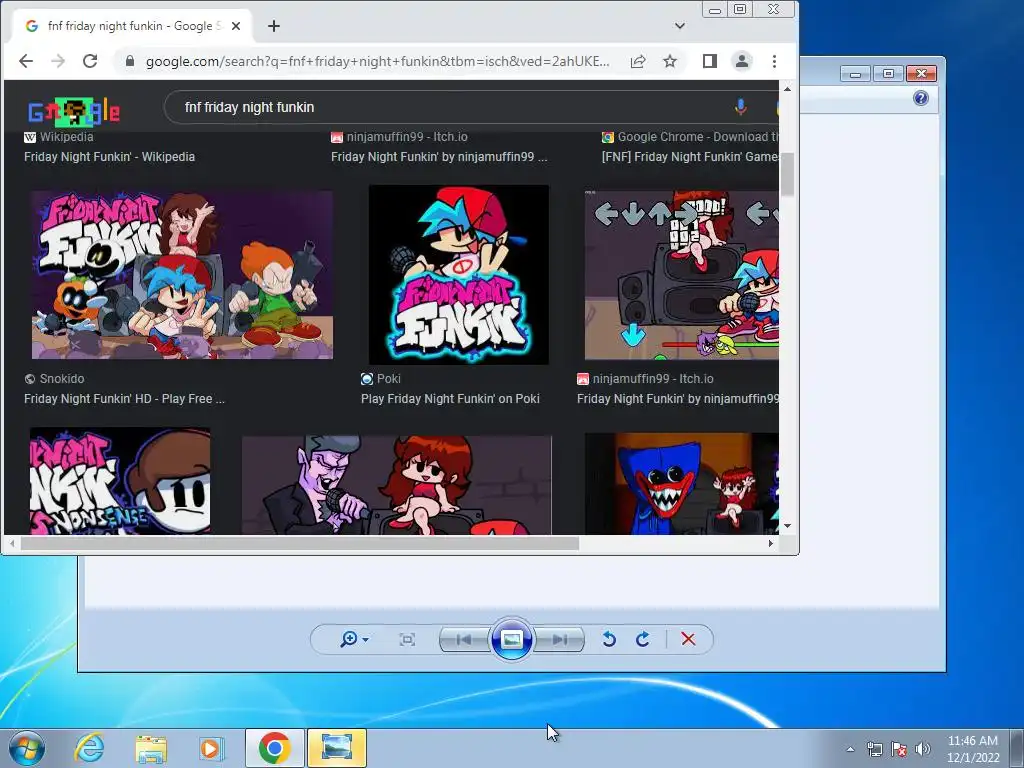Share this page icon in address bar
Image resolution: width=1024 pixels, height=768 pixels.
[x=638, y=61]
